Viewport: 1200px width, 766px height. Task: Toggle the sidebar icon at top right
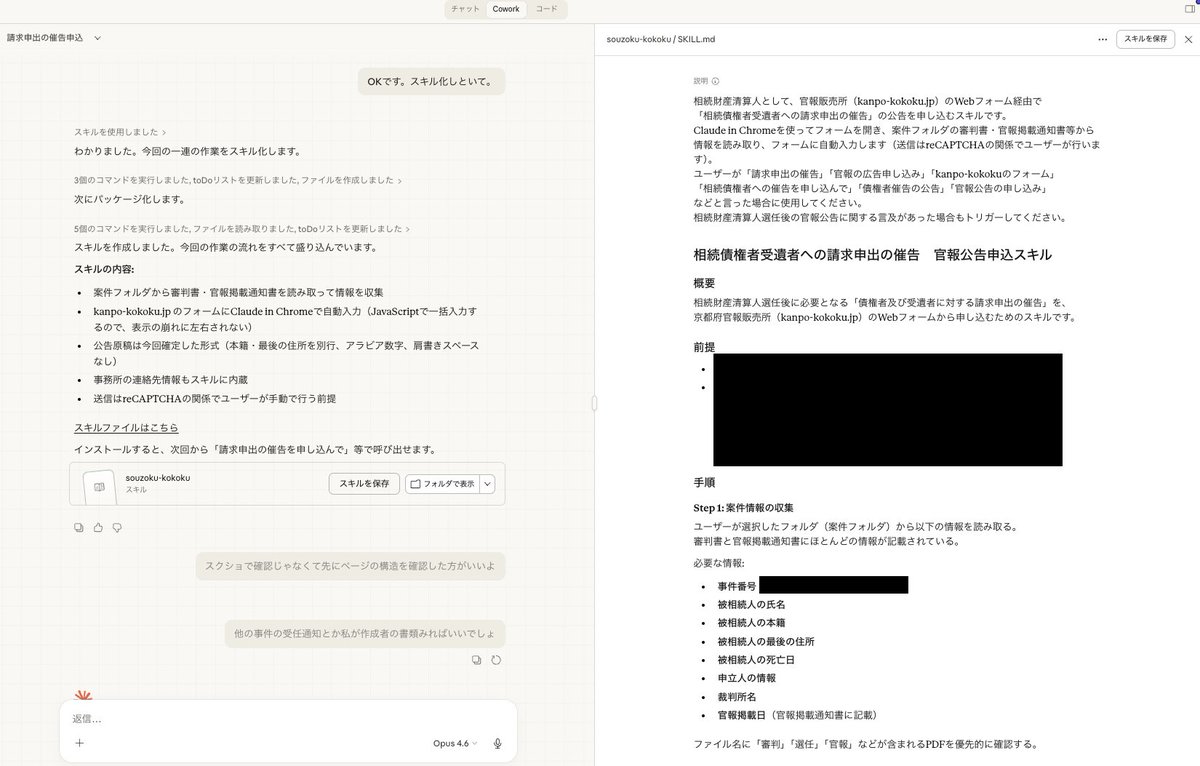click(1190, 9)
